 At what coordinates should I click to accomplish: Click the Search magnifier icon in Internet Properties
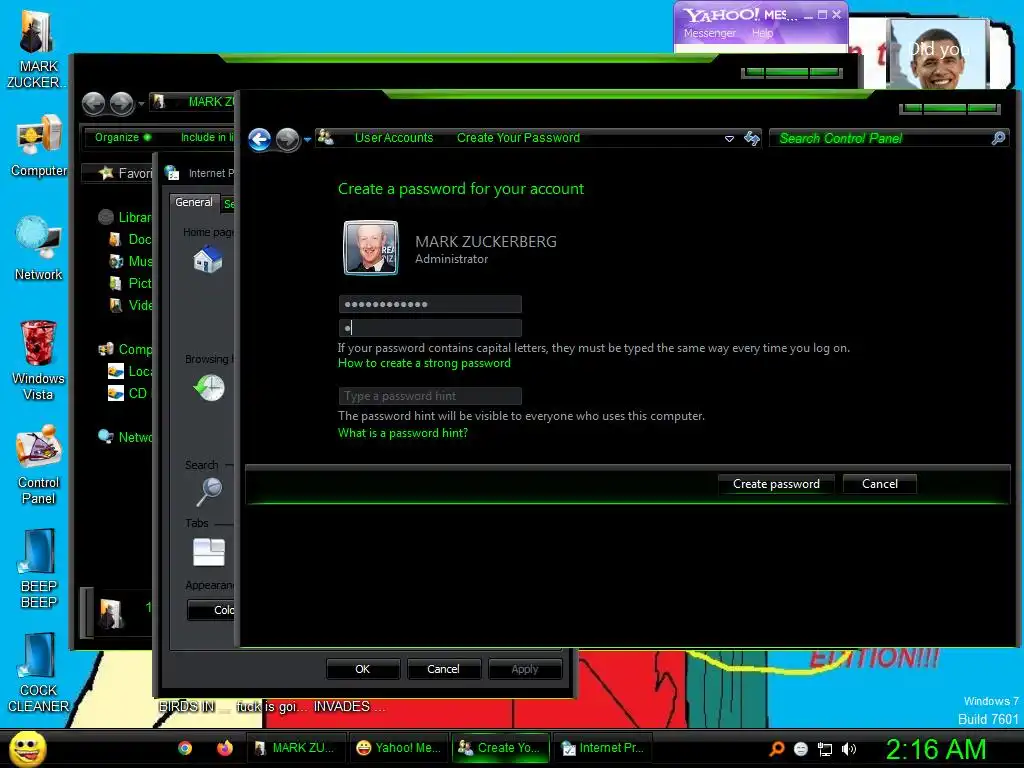click(209, 492)
